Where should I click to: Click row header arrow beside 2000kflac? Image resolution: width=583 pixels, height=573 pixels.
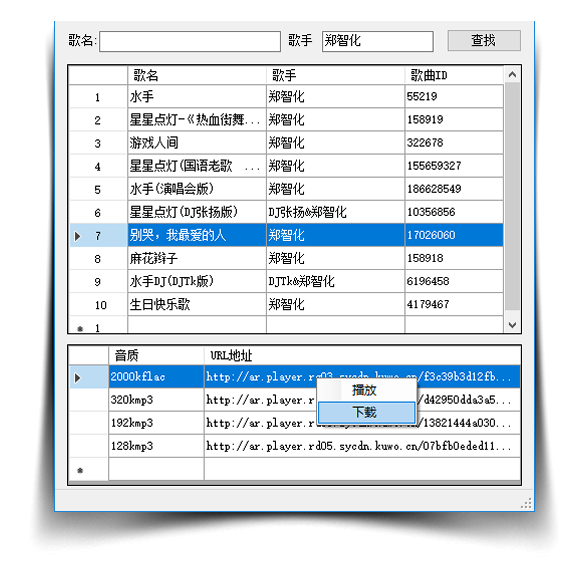point(89,377)
